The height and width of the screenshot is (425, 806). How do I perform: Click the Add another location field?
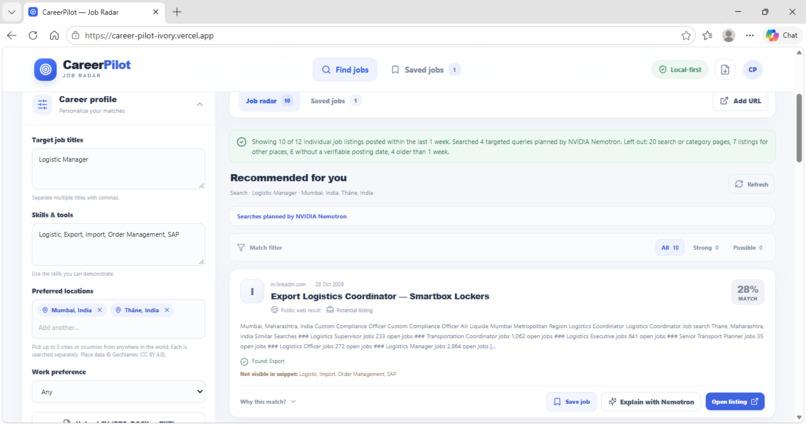tap(119, 327)
